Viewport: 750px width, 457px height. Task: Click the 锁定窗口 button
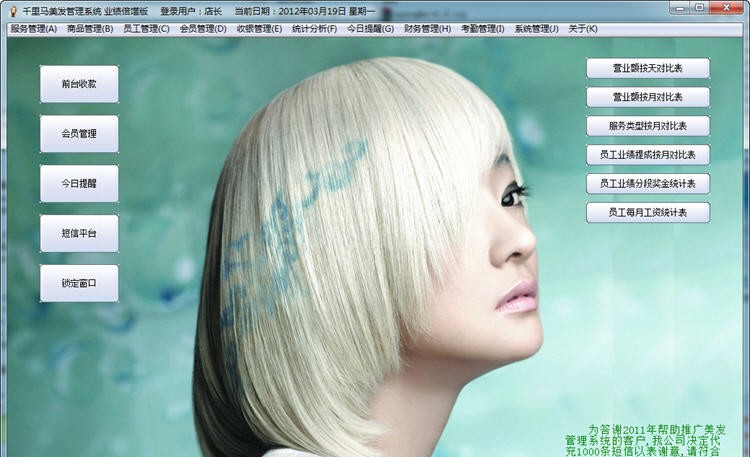79,283
